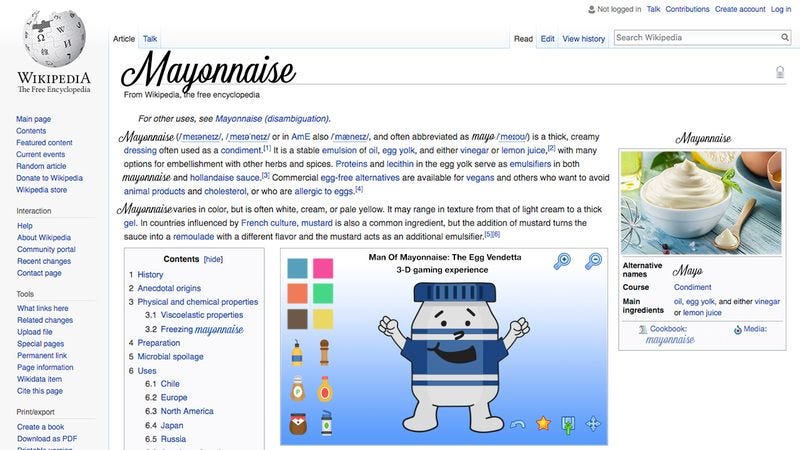The width and height of the screenshot is (800, 450).
Task: Jump to History section in Contents
Action: (x=150, y=274)
